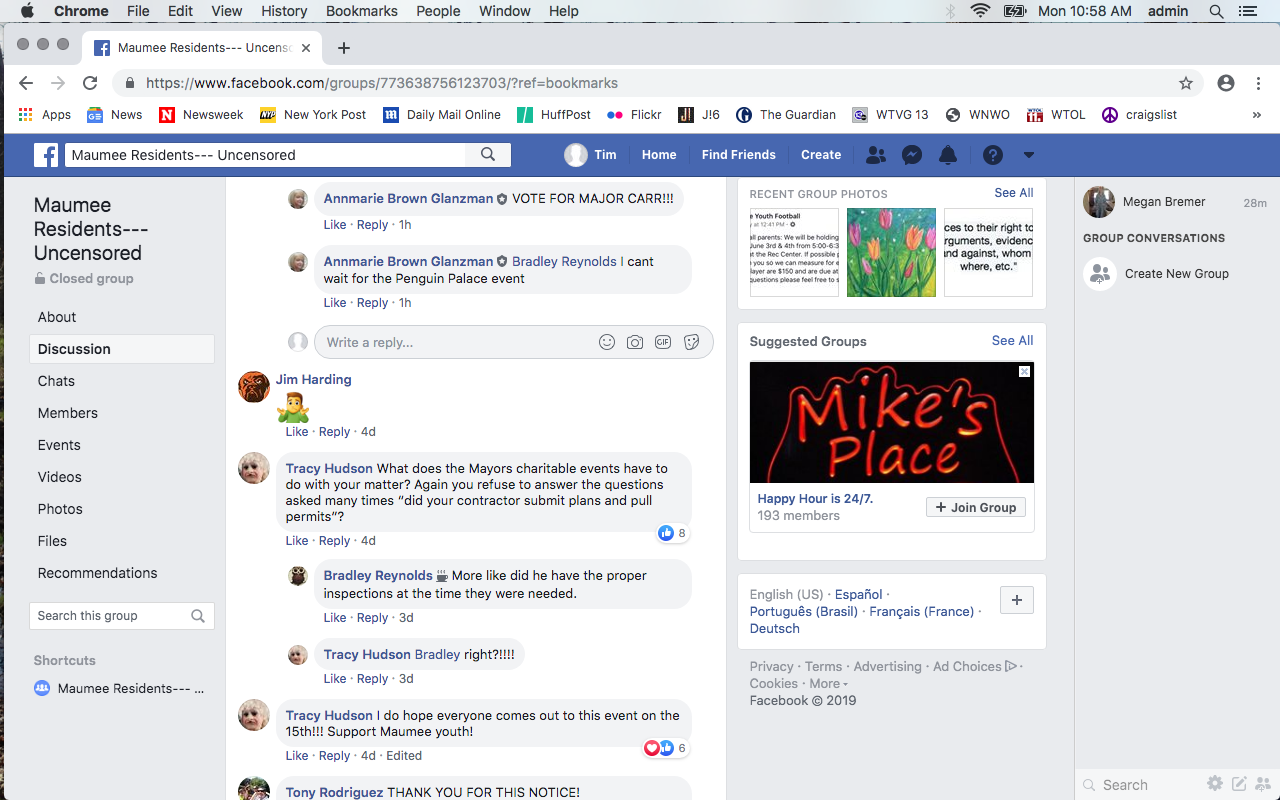
Task: Click the friend requests icon
Action: click(875, 155)
